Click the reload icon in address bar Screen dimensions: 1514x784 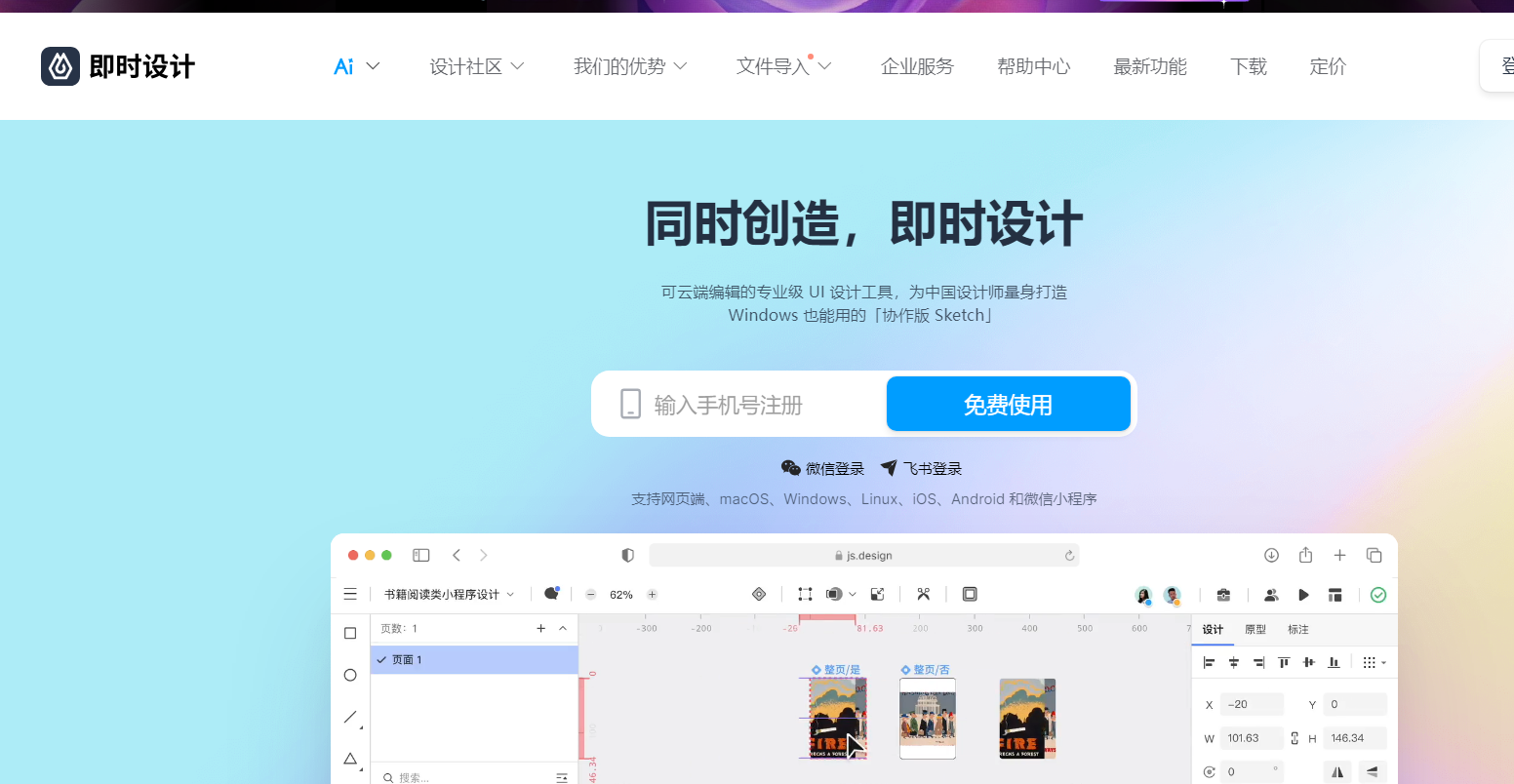coord(1069,556)
